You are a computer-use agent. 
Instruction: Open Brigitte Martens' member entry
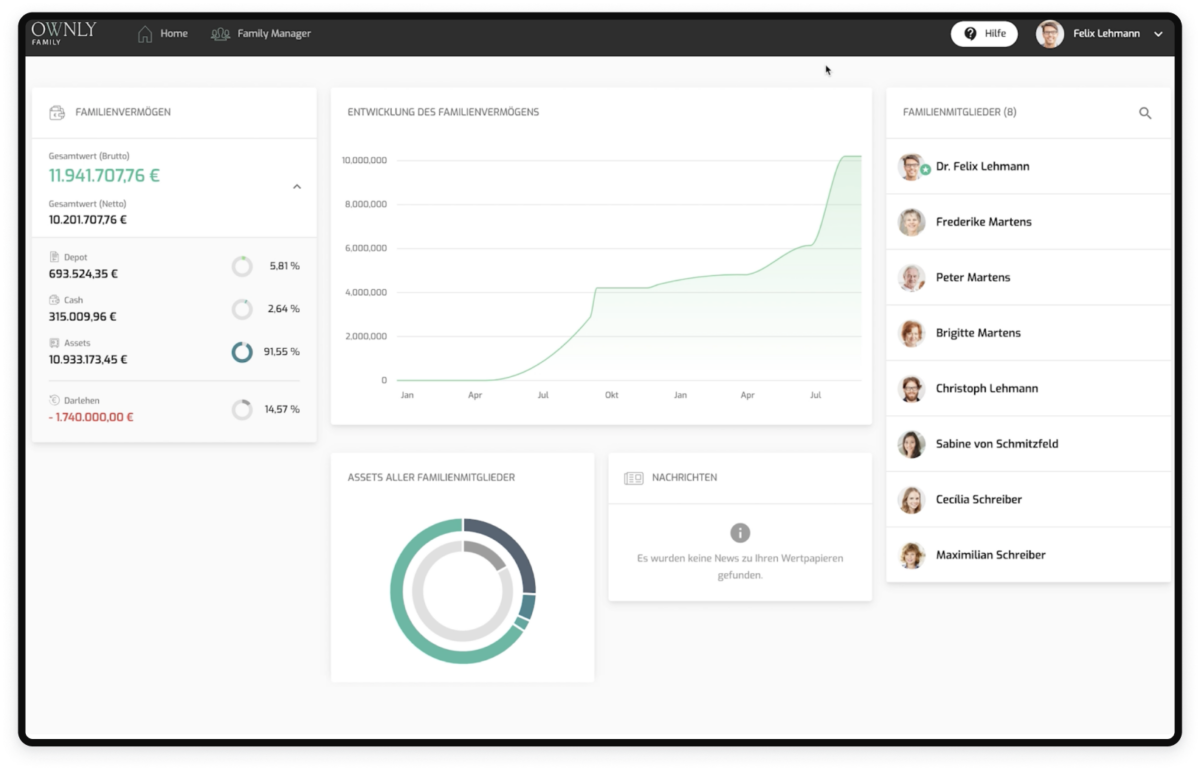[1029, 333]
